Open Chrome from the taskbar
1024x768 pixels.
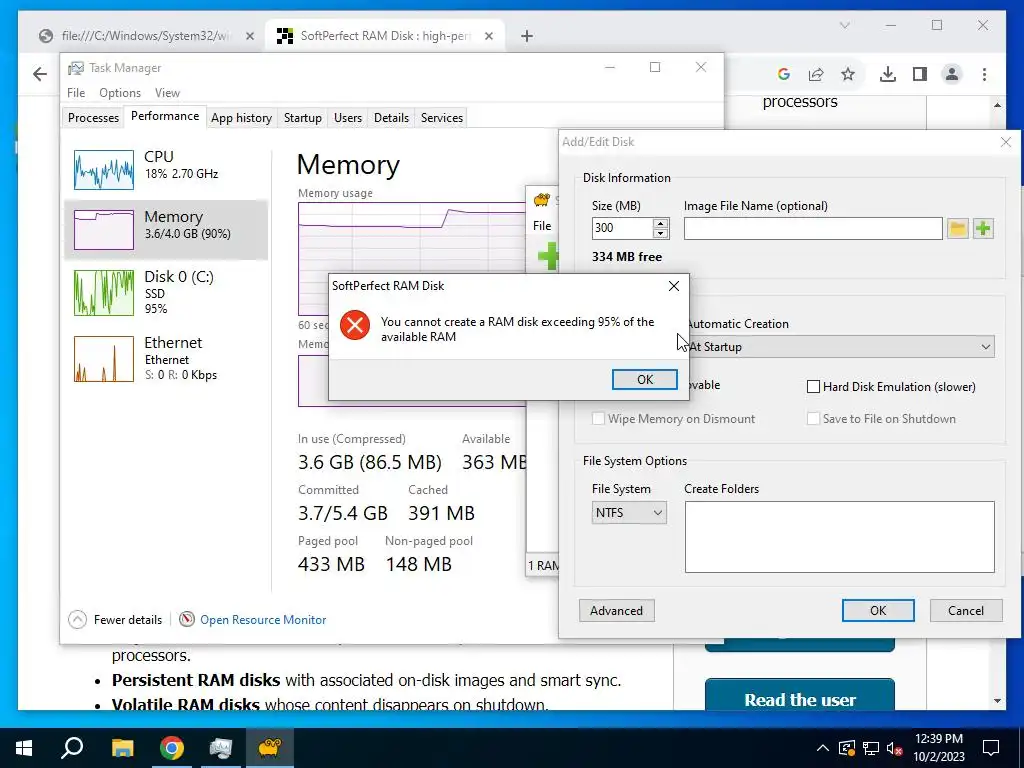pos(171,748)
